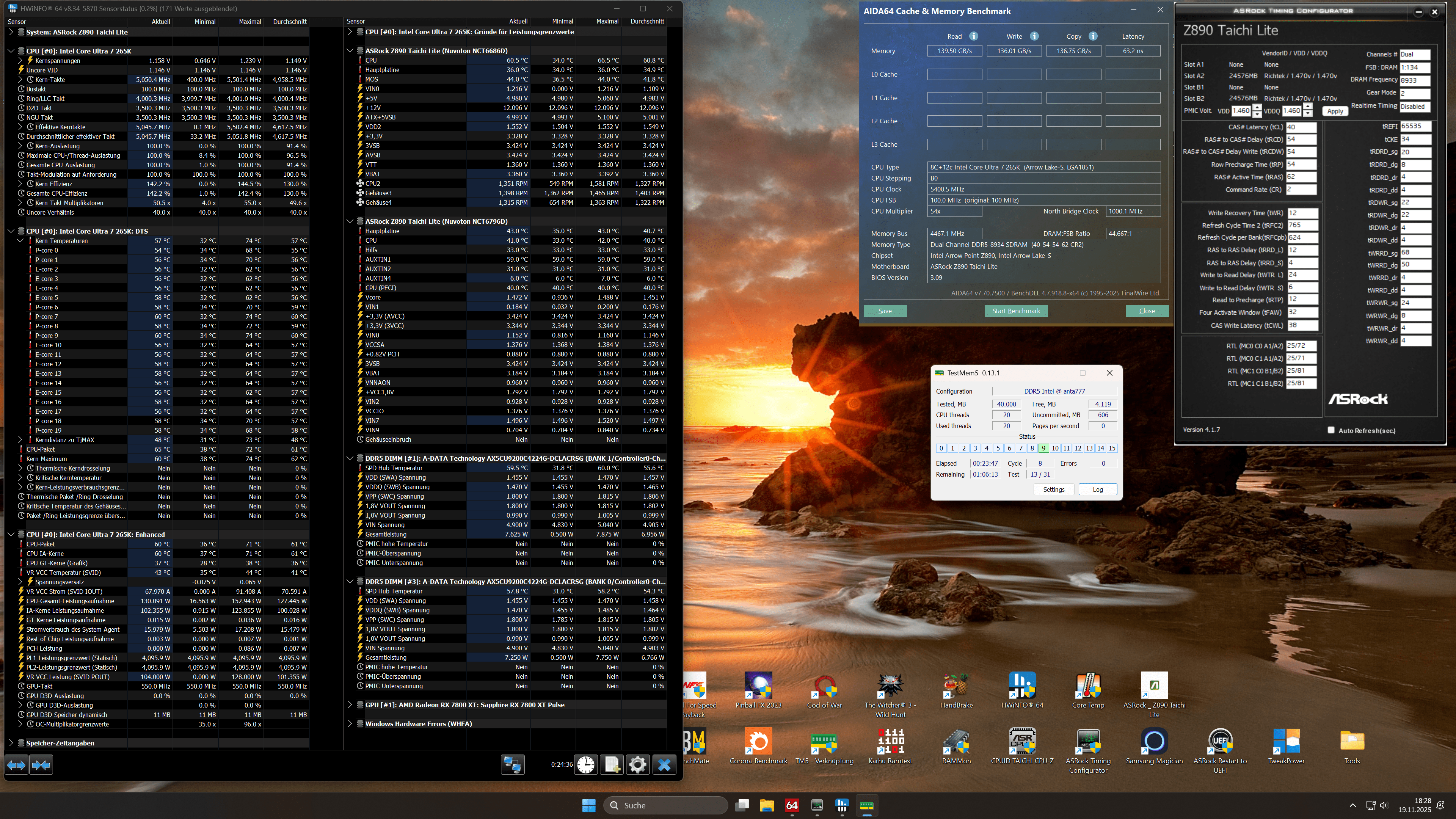This screenshot has width=1456, height=819.
Task: Increase VDD voltage with the up stepper
Action: [x=1257, y=107]
